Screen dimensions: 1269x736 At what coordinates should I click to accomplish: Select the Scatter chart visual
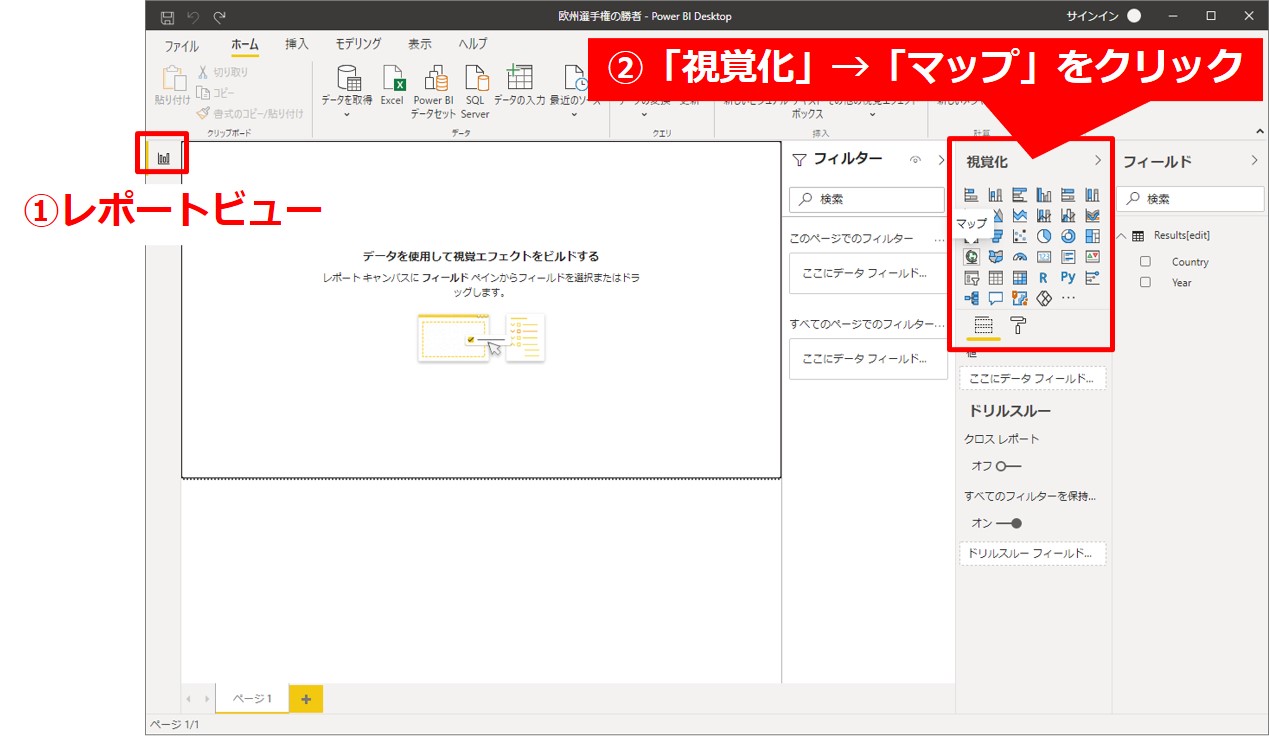1019,237
